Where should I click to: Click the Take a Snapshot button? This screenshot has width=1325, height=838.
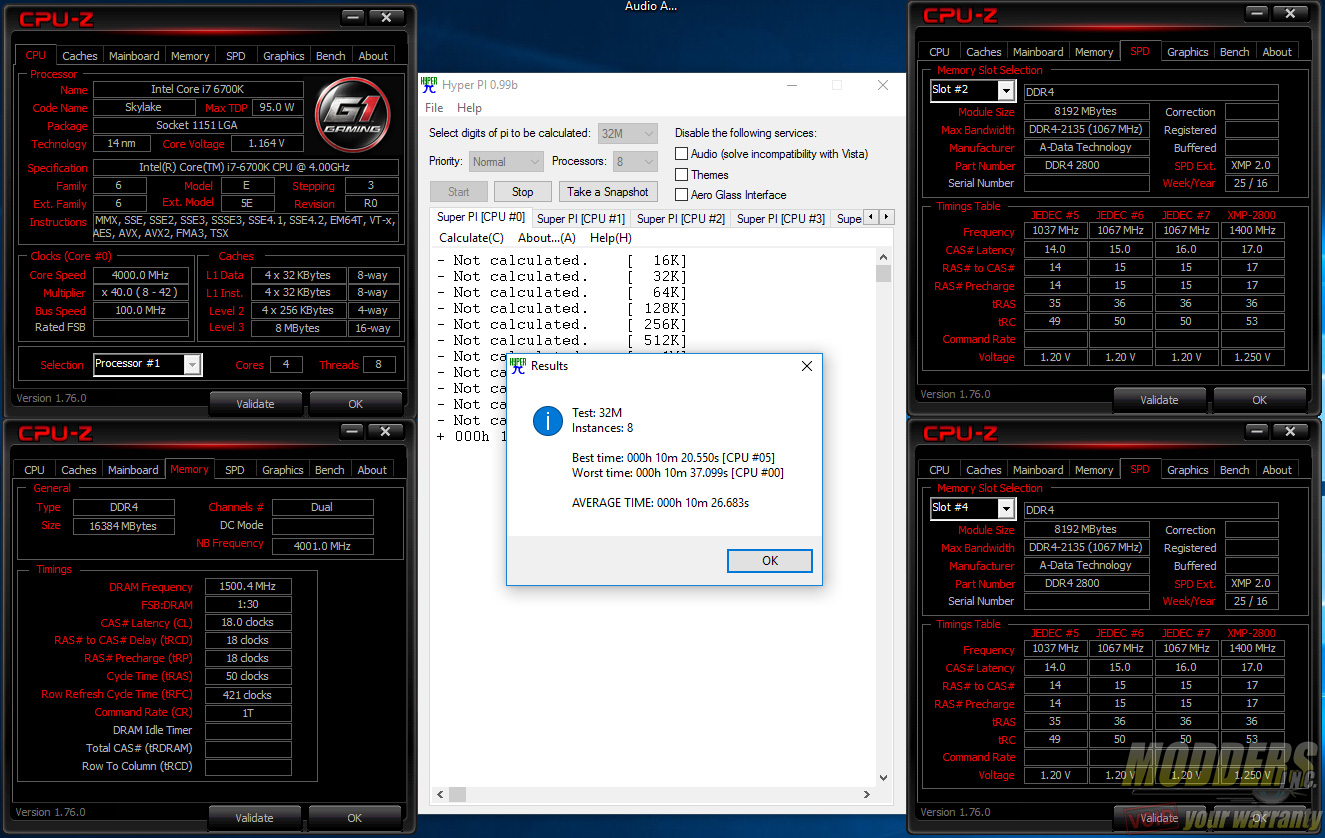(608, 192)
